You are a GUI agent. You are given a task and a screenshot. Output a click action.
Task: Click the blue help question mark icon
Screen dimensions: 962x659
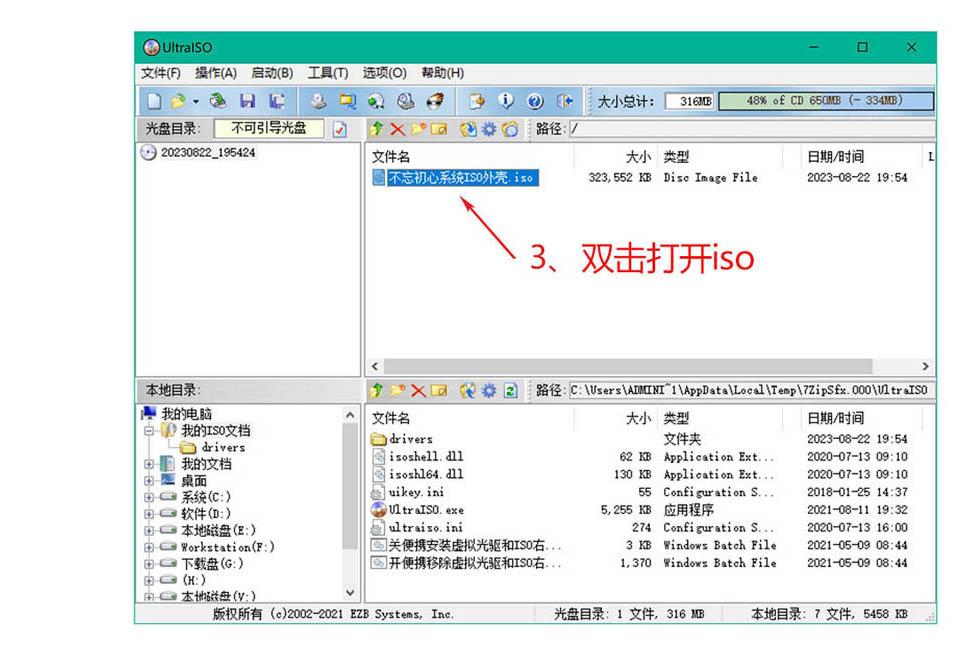click(x=535, y=101)
